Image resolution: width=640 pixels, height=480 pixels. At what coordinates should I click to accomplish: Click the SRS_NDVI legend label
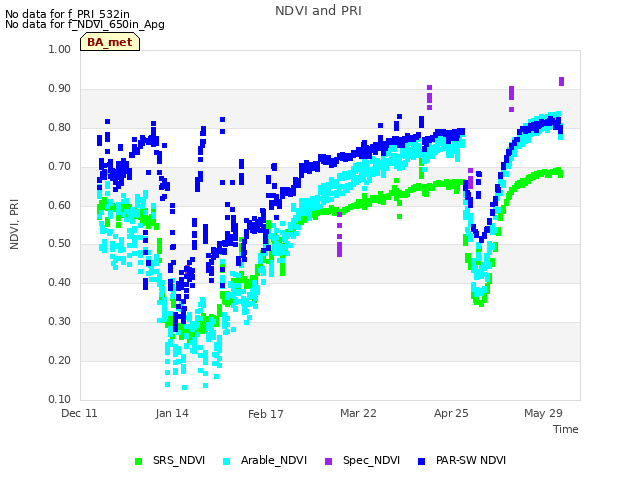tap(179, 460)
